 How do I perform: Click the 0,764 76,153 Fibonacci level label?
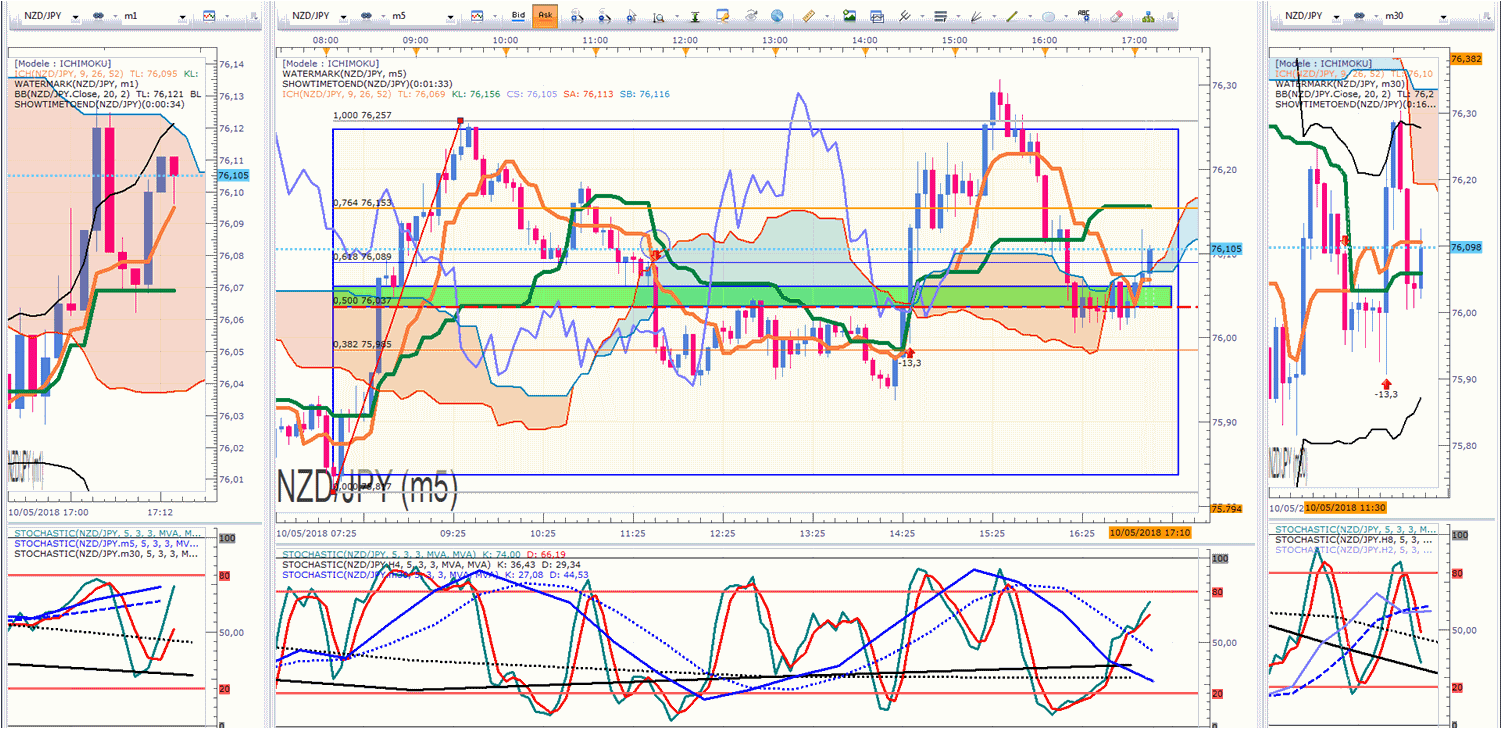click(x=362, y=203)
